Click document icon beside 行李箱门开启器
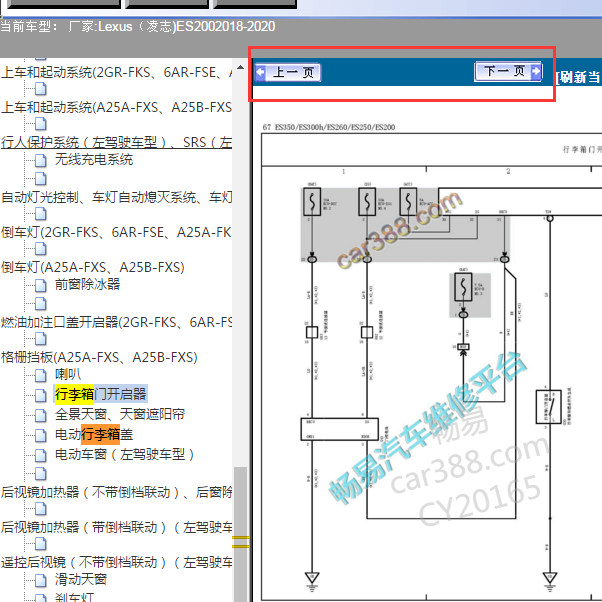This screenshot has height=602, width=602. pyautogui.click(x=41, y=395)
